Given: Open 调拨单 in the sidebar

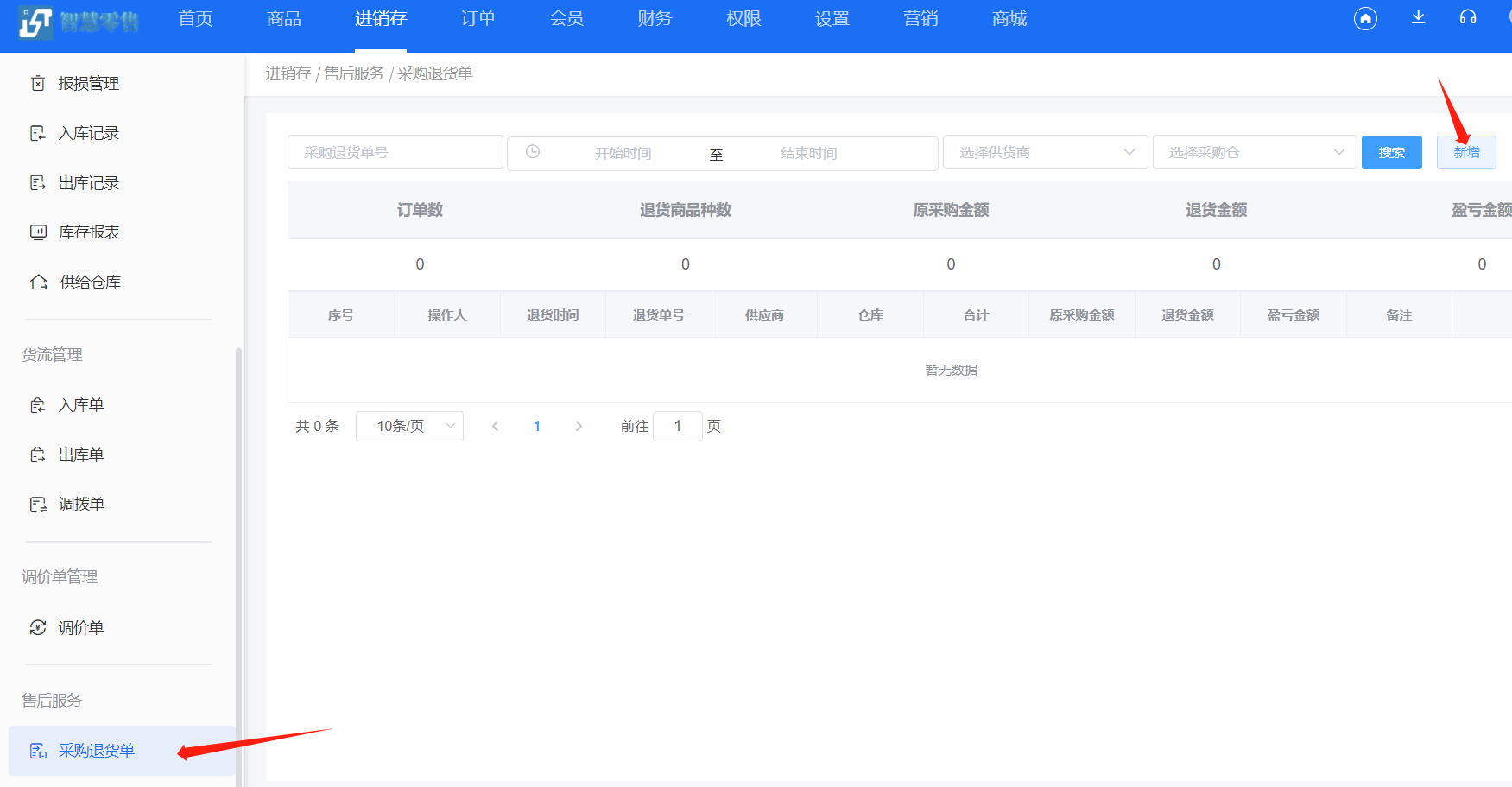Looking at the screenshot, I should (81, 505).
